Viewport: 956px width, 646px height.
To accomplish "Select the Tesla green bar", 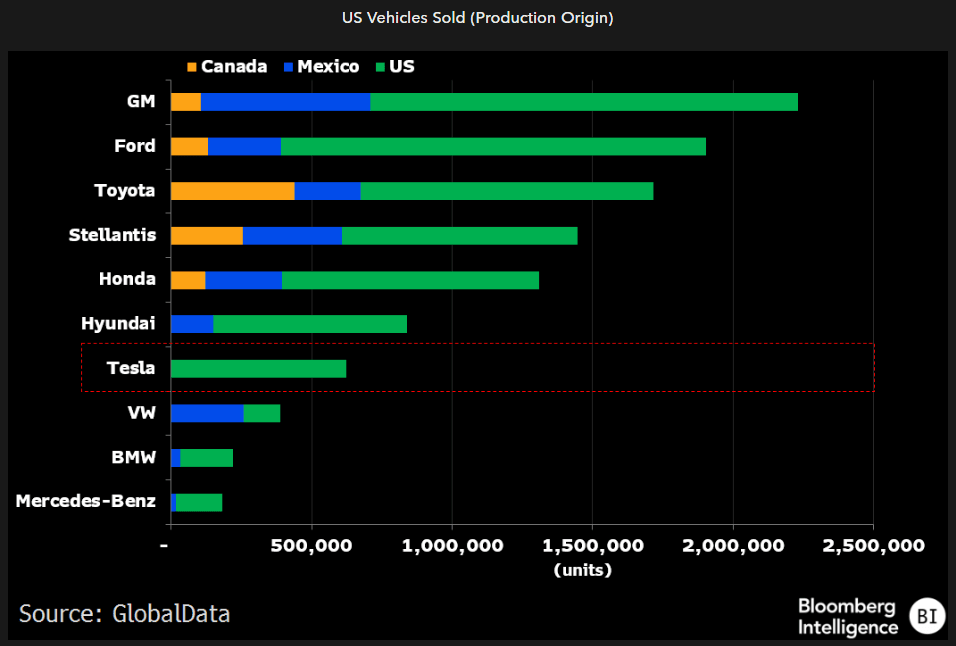I will (258, 368).
